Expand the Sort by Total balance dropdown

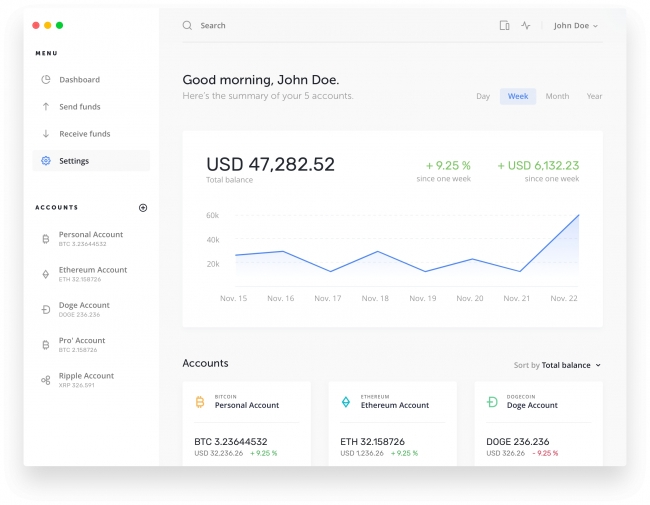558,366
